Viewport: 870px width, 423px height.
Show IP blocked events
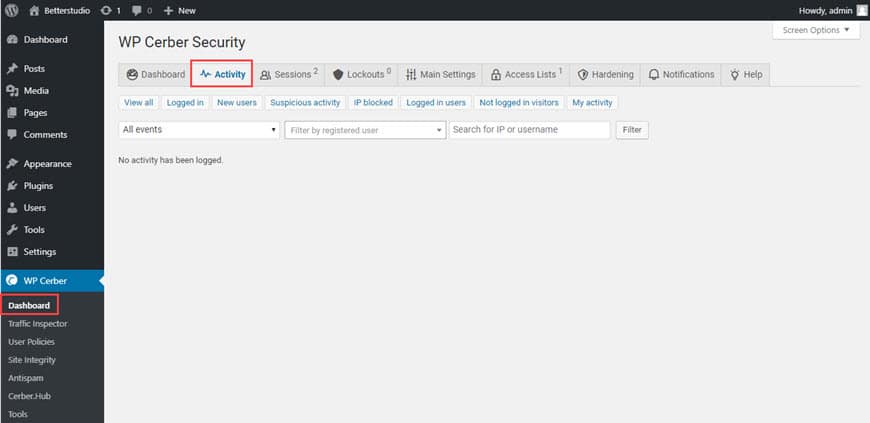click(373, 103)
